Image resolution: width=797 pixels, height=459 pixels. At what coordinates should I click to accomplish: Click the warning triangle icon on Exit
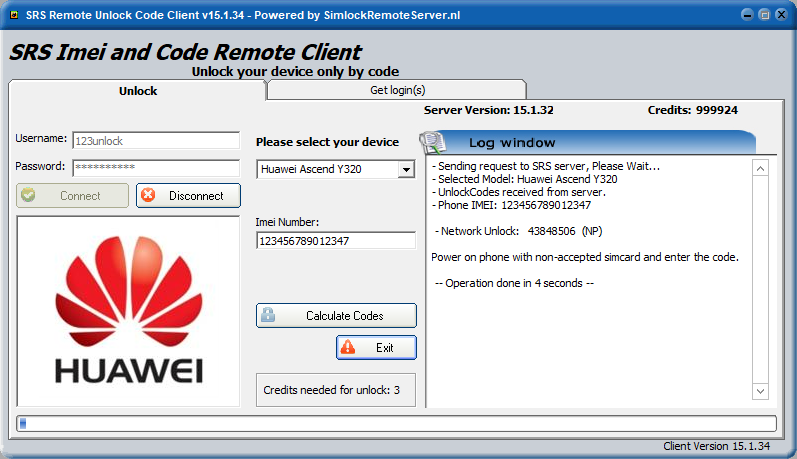tap(348, 348)
